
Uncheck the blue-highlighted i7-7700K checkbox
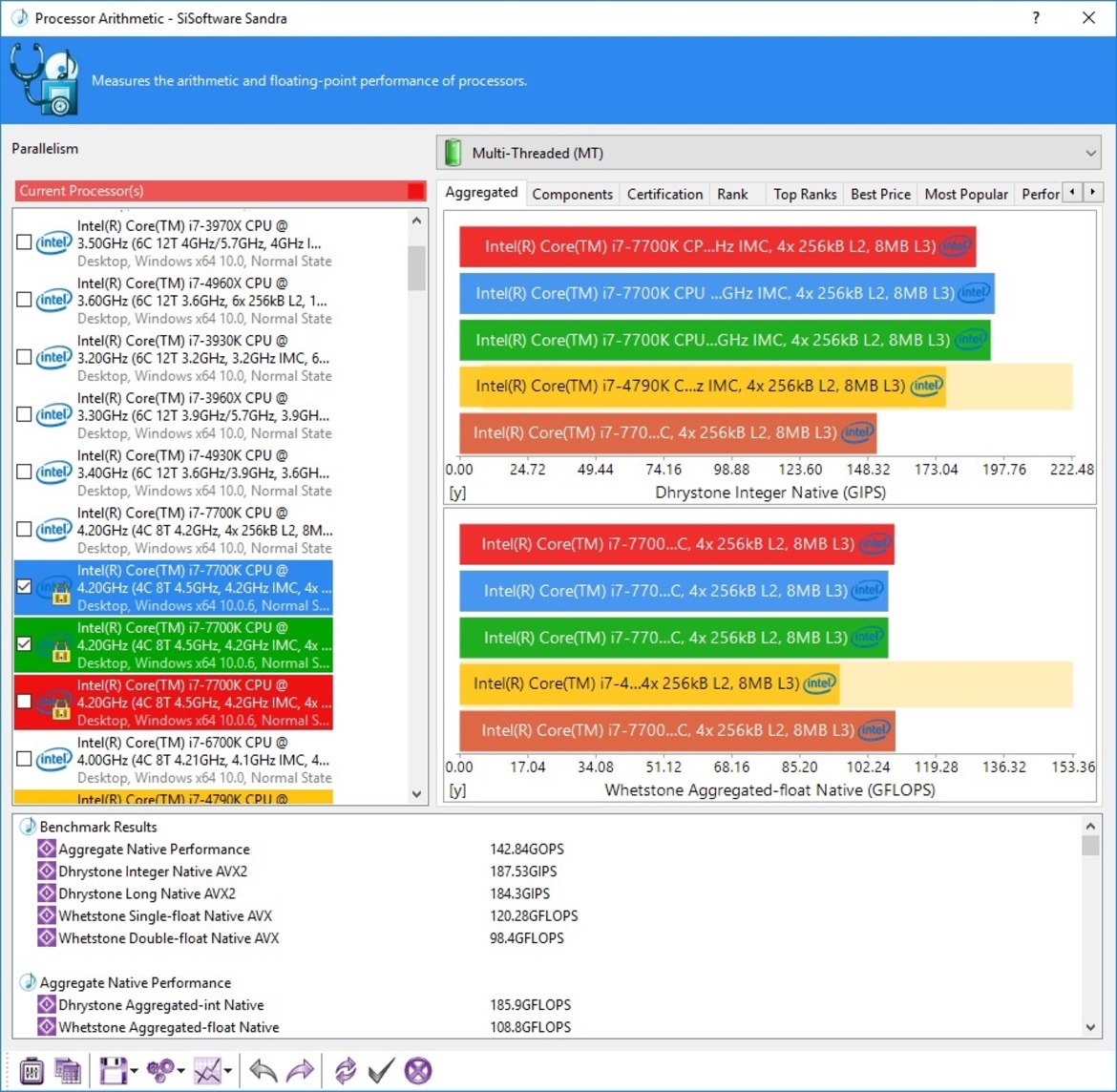pyautogui.click(x=24, y=587)
